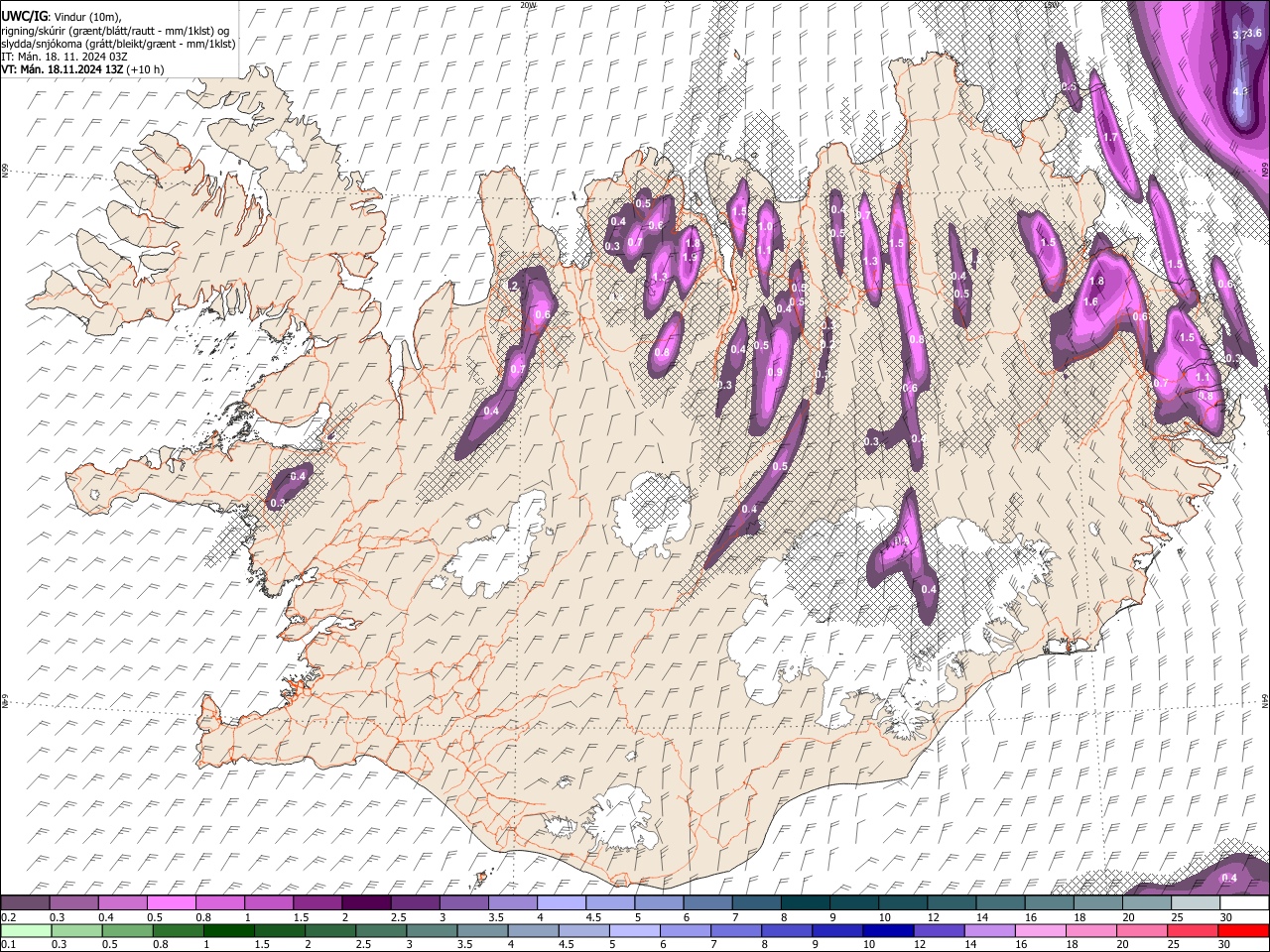Viewport: 1270px width, 952px height.
Task: Select the palest green 0.1 rain legend swatch
Action: click(26, 930)
